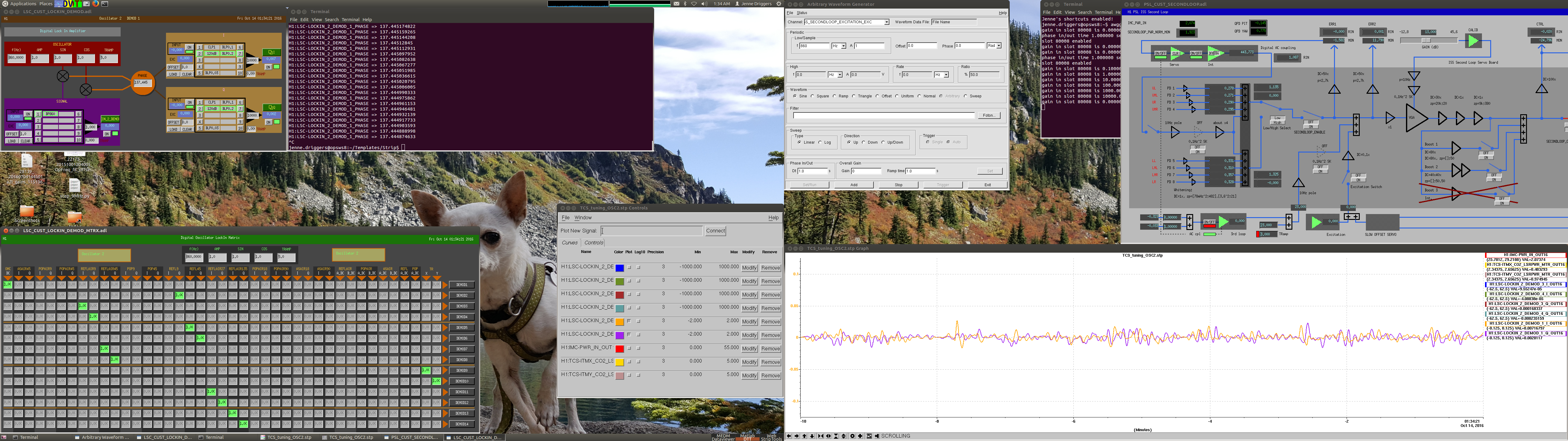Viewport: 1568px width, 441px height.
Task: Click the DEMOD1 button in lock-in matrix
Action: 462,285
